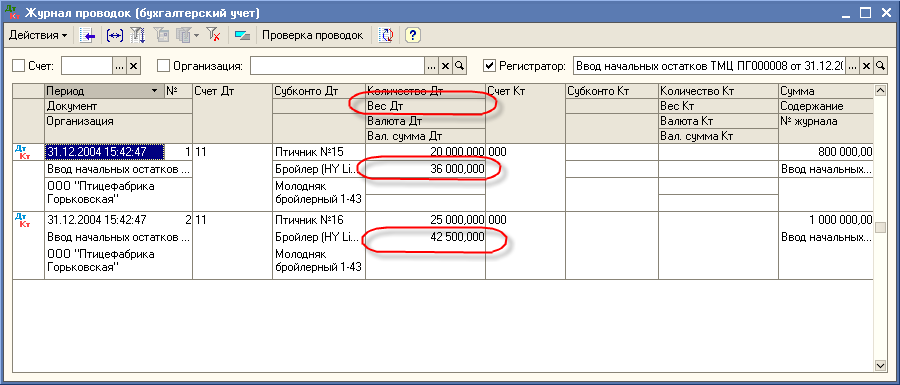Click scrollbar up arrow in the table

pyautogui.click(x=880, y=90)
